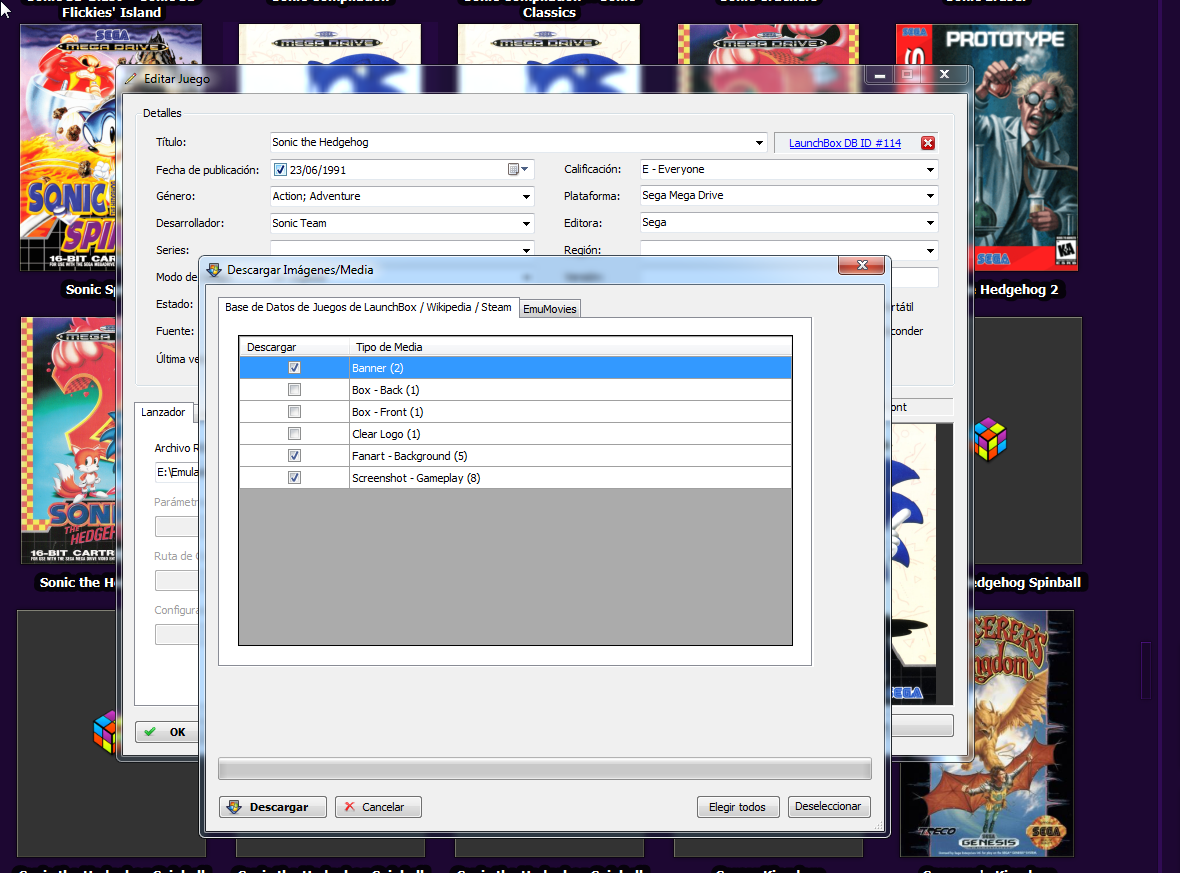
Task: Select the Sonic Spinball cover in the library
Action: point(68,148)
